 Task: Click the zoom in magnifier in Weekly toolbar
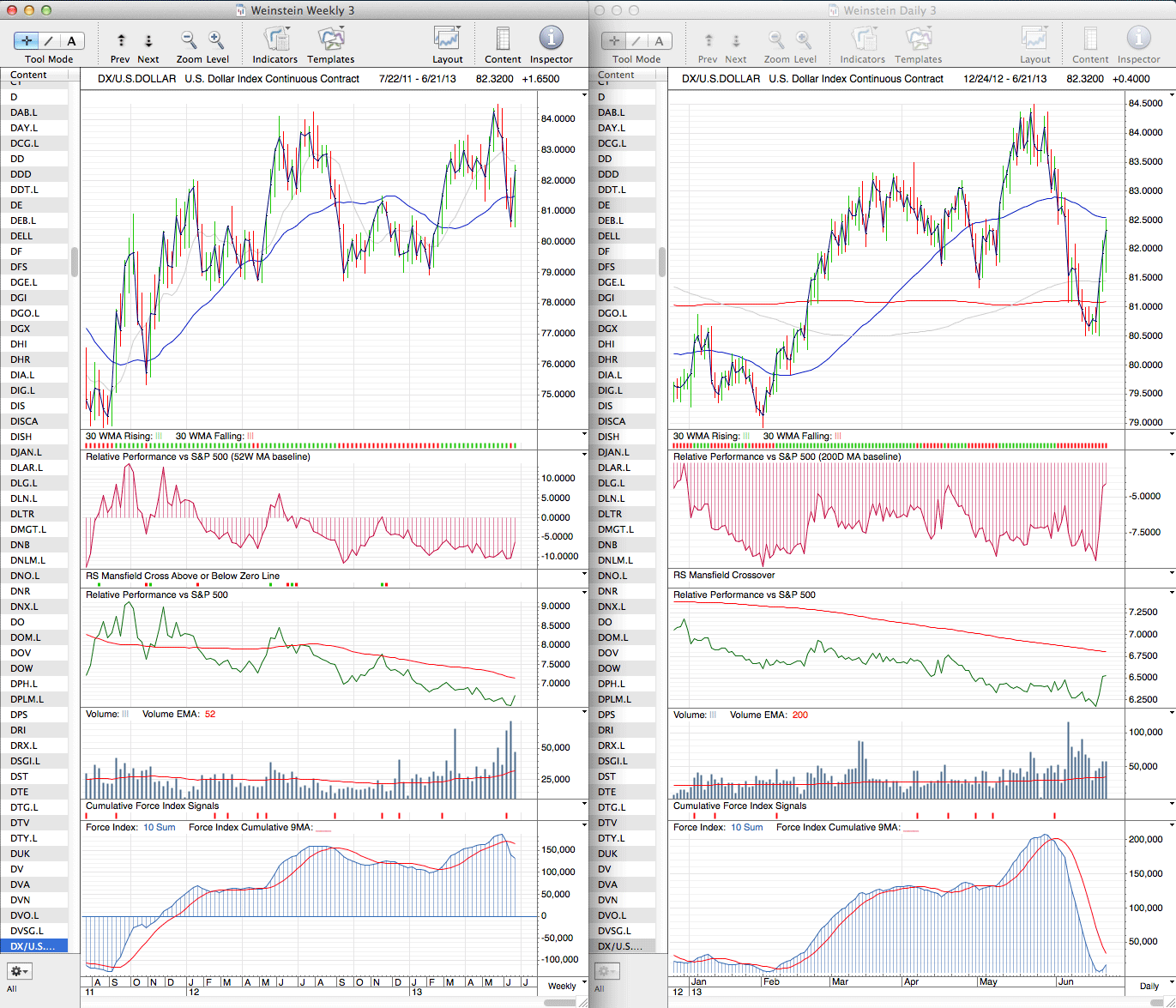click(x=216, y=39)
